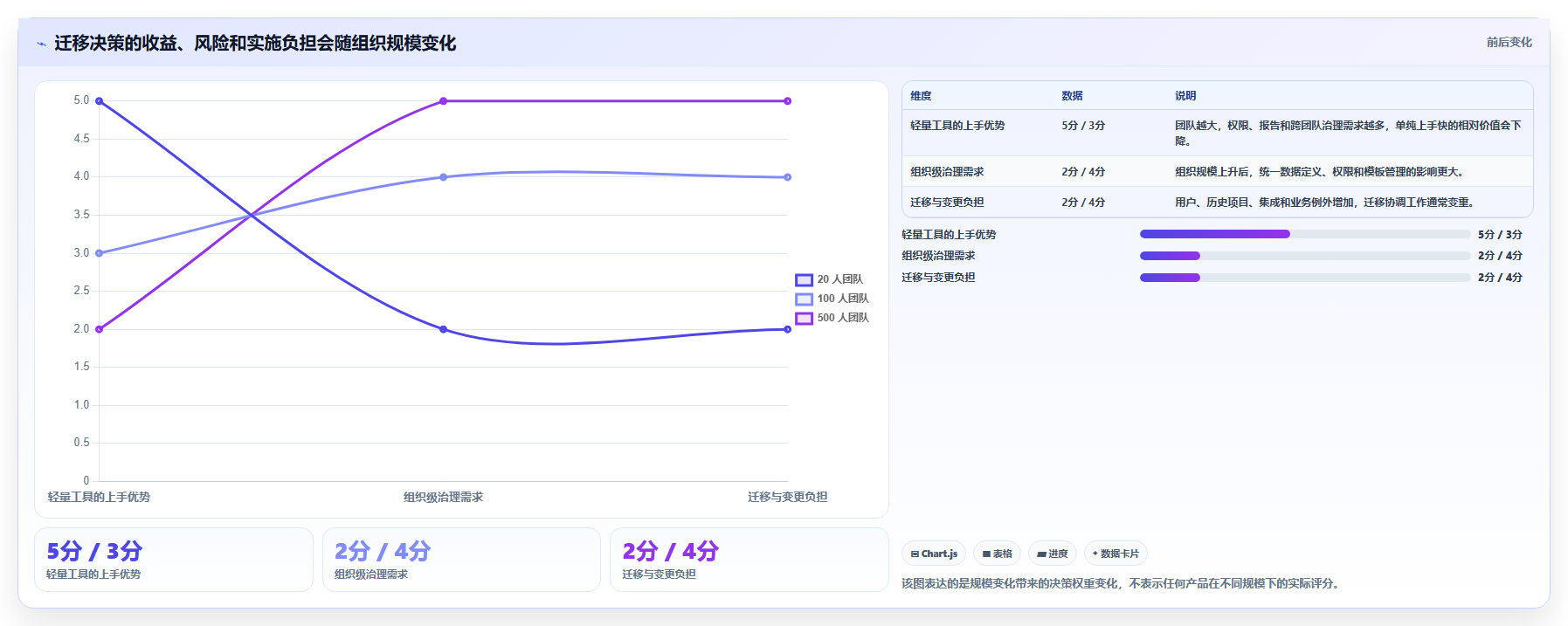This screenshot has height=626, width=1568.
Task: Click the 5.0 y-axis tick label
Action: click(x=81, y=100)
